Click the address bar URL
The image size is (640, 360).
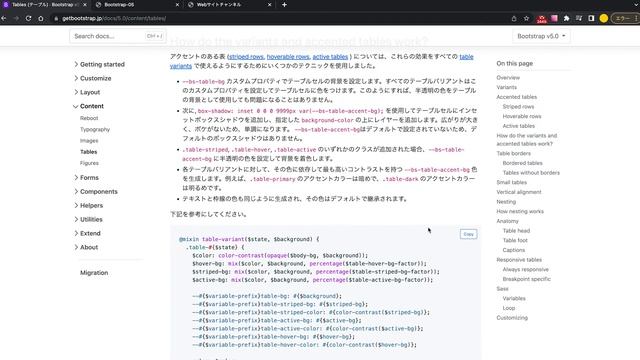point(114,18)
